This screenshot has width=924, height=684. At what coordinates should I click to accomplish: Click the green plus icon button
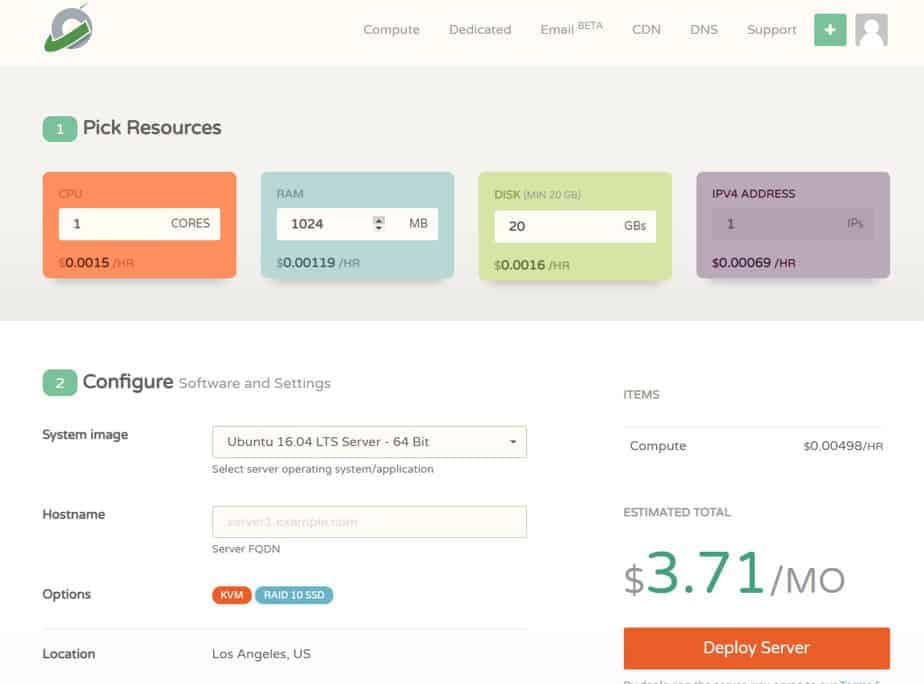[829, 30]
